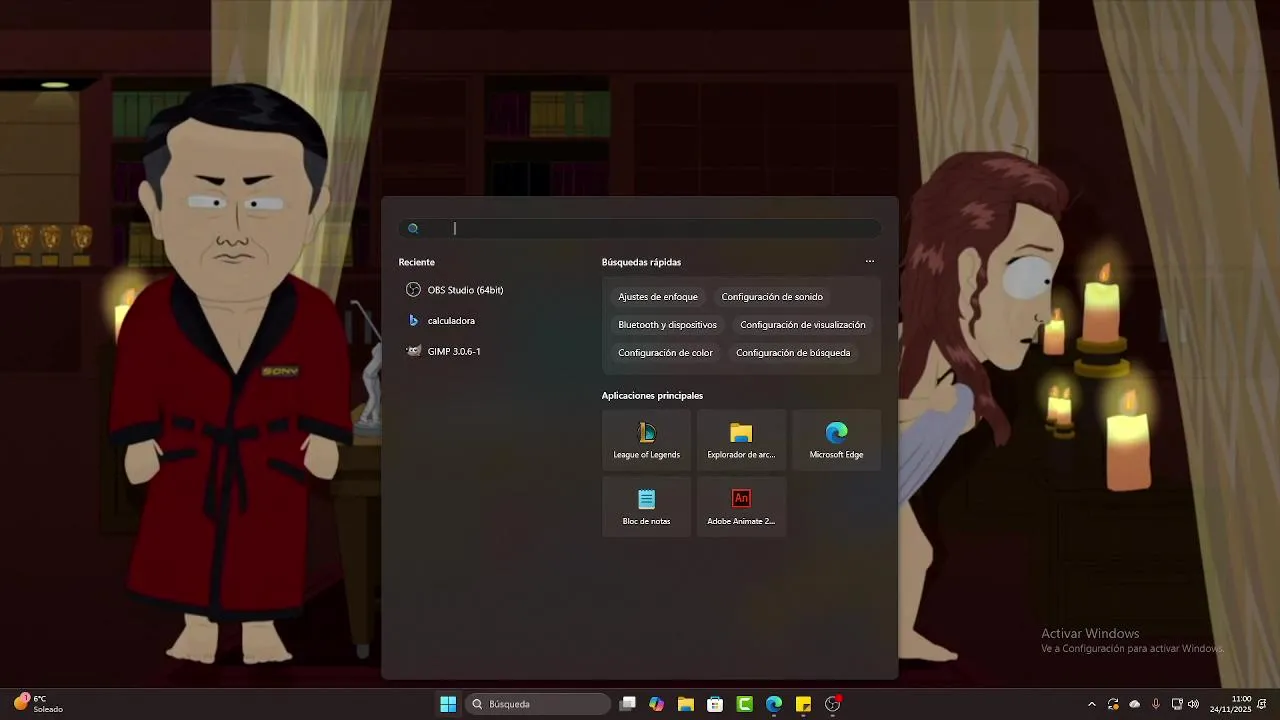
Task: Click the taskbar Búsqueda search box
Action: [x=538, y=704]
